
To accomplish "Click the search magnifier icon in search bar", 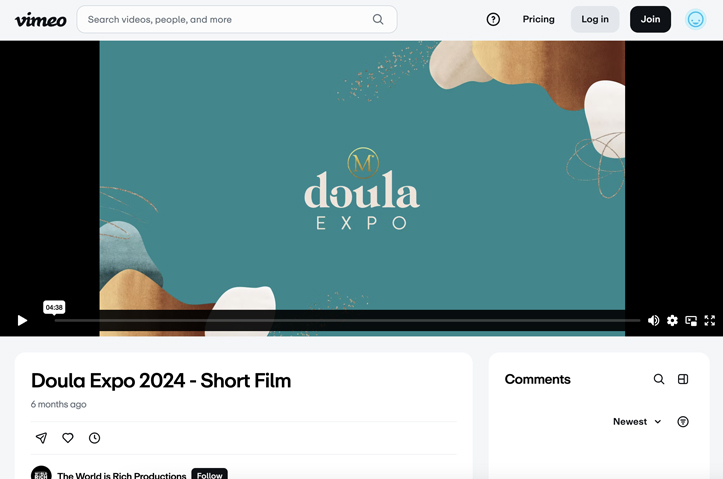I will (x=378, y=19).
